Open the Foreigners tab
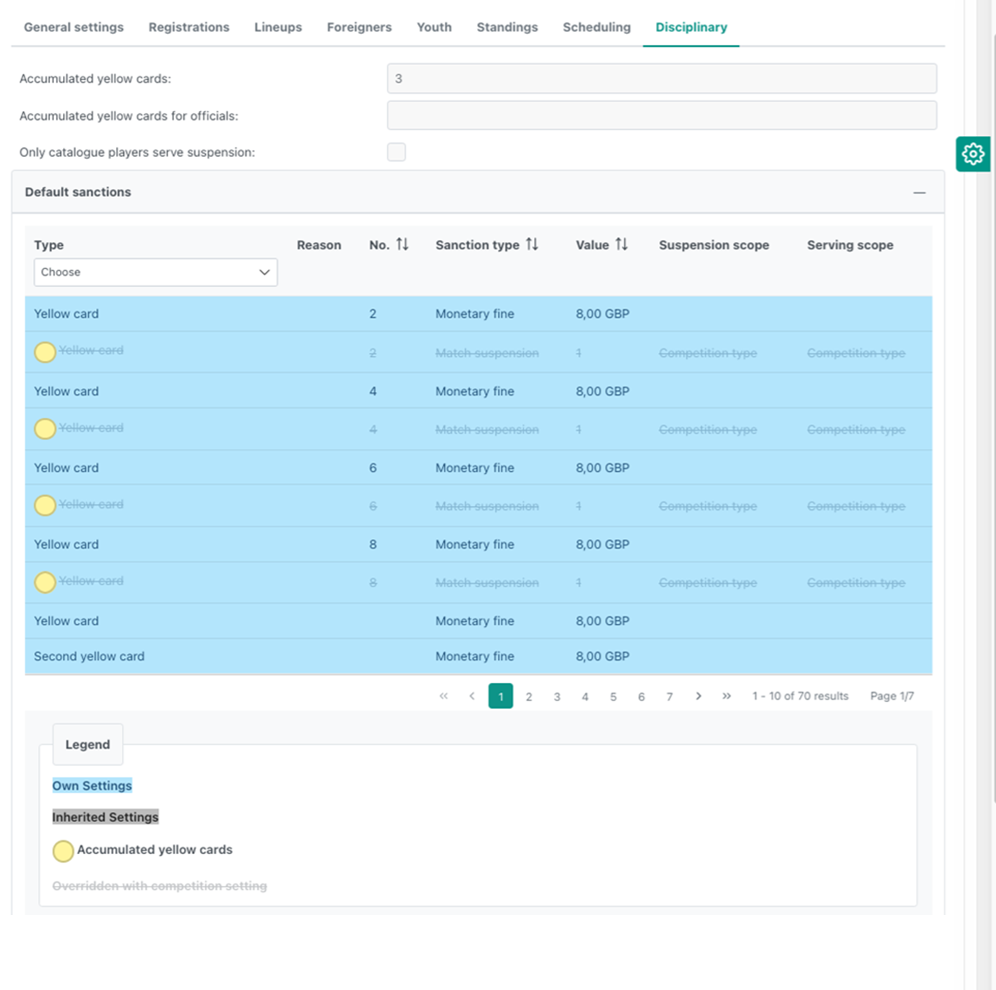The image size is (996, 990). (x=359, y=27)
